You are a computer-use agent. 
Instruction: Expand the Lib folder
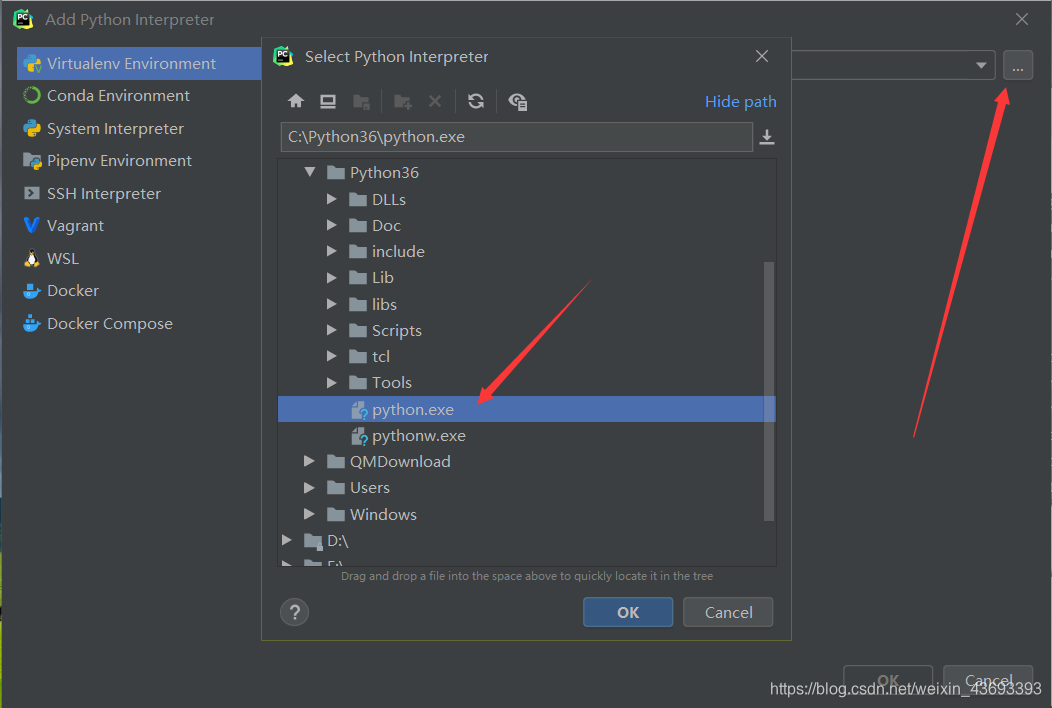[x=331, y=277]
